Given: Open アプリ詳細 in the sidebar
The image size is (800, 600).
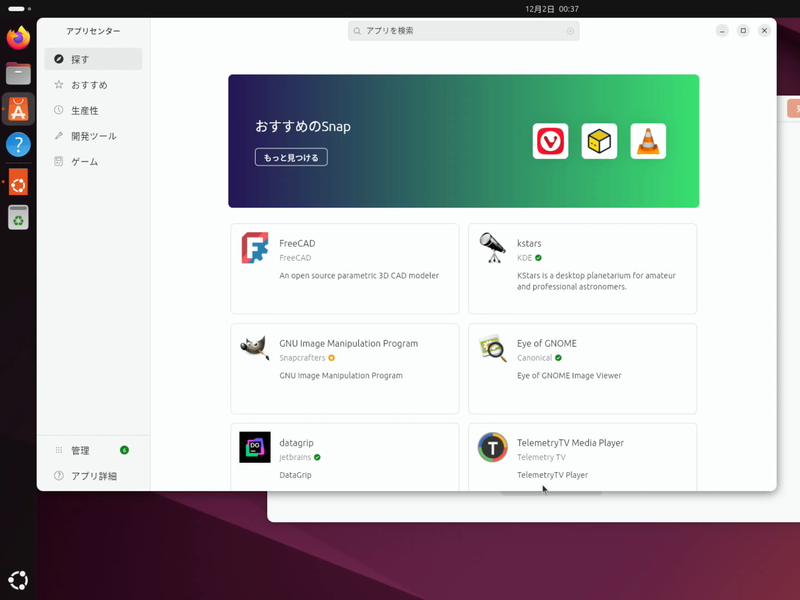Looking at the screenshot, I should click(x=93, y=476).
